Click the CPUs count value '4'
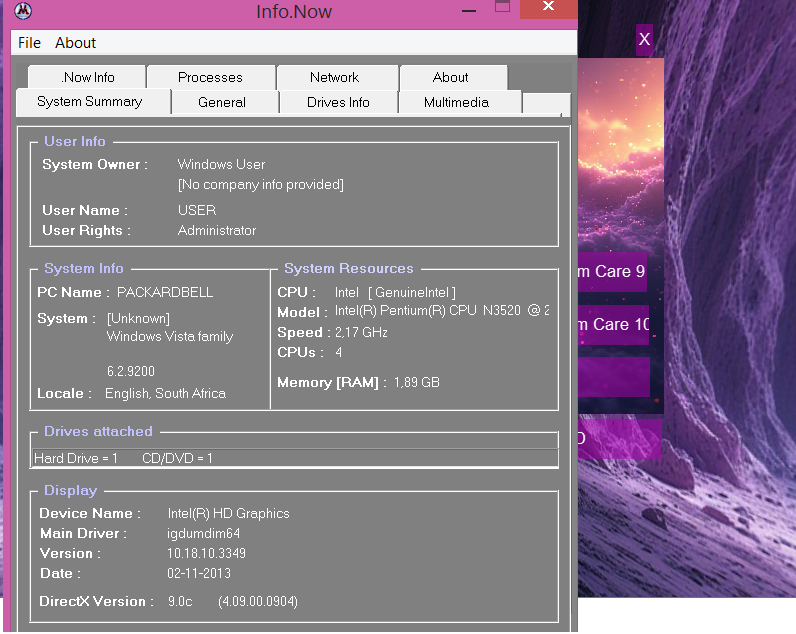 click(339, 352)
